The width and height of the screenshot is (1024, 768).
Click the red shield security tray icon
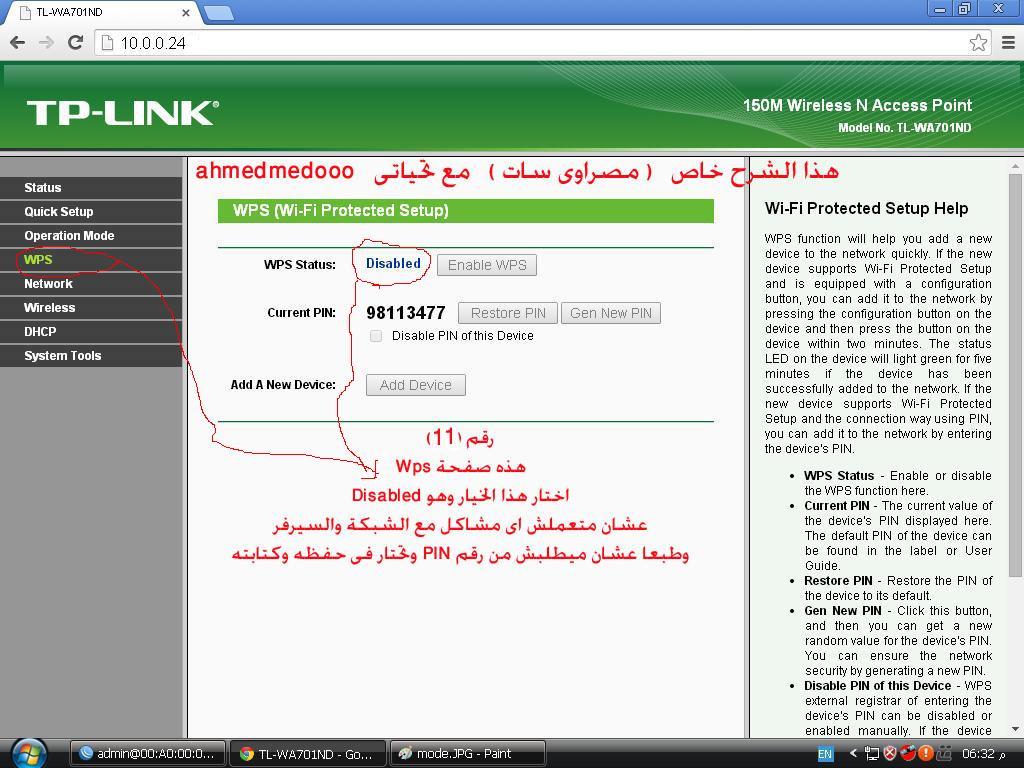[x=889, y=754]
